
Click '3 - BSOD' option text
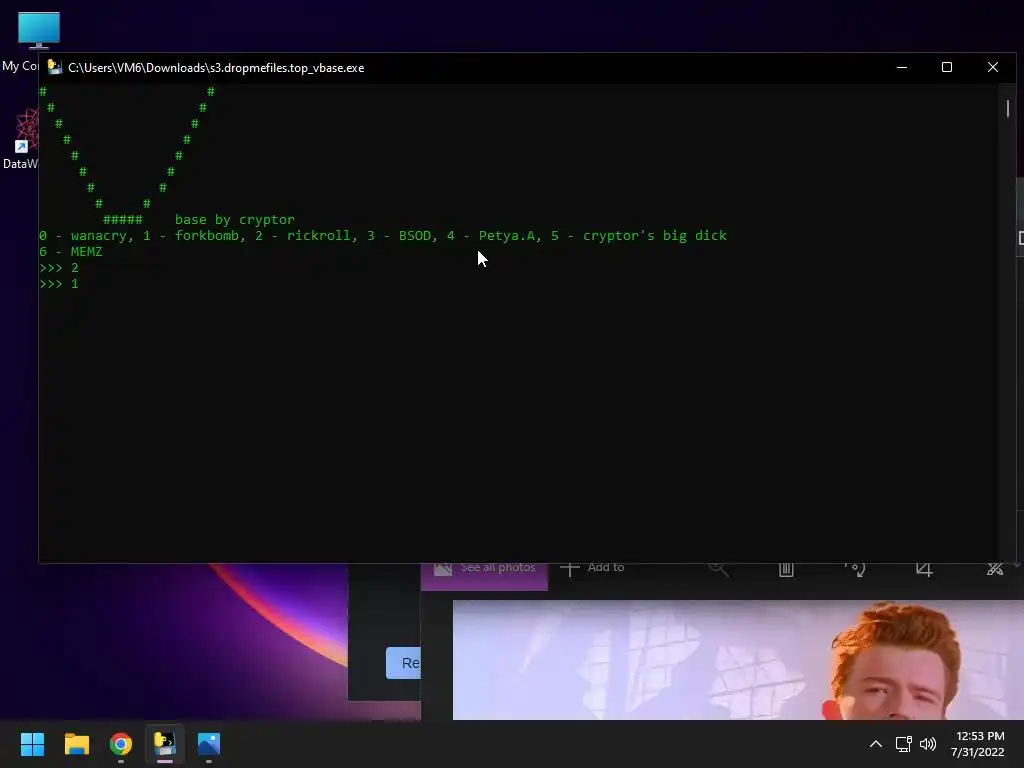pos(398,236)
